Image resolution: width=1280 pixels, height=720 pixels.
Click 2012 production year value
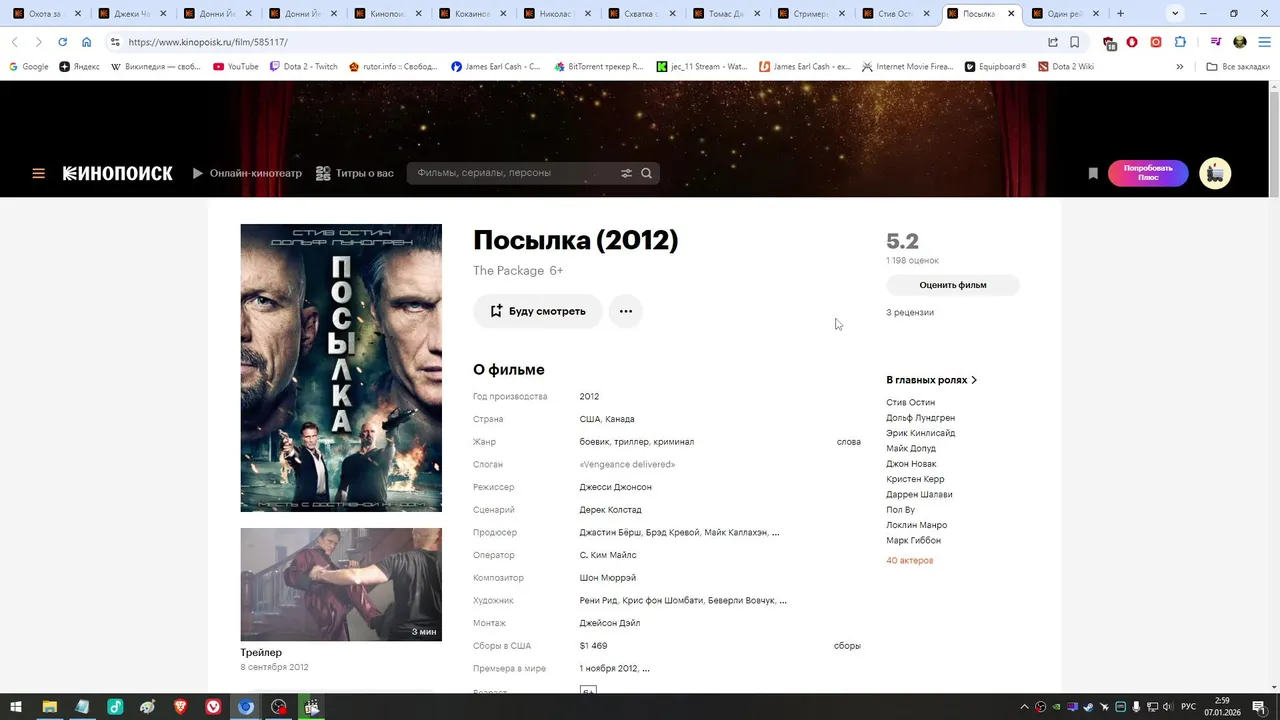(589, 396)
